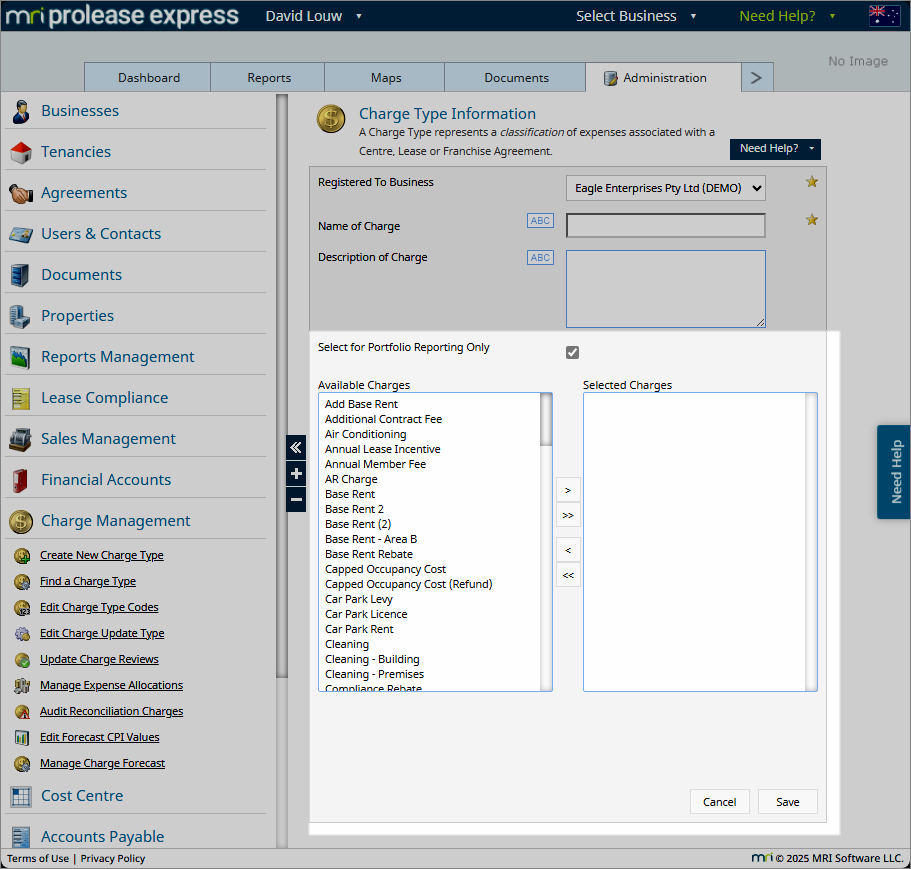This screenshot has height=869, width=911.
Task: Click ABC spellcheck toggle beside Description of Charge
Action: tap(540, 257)
